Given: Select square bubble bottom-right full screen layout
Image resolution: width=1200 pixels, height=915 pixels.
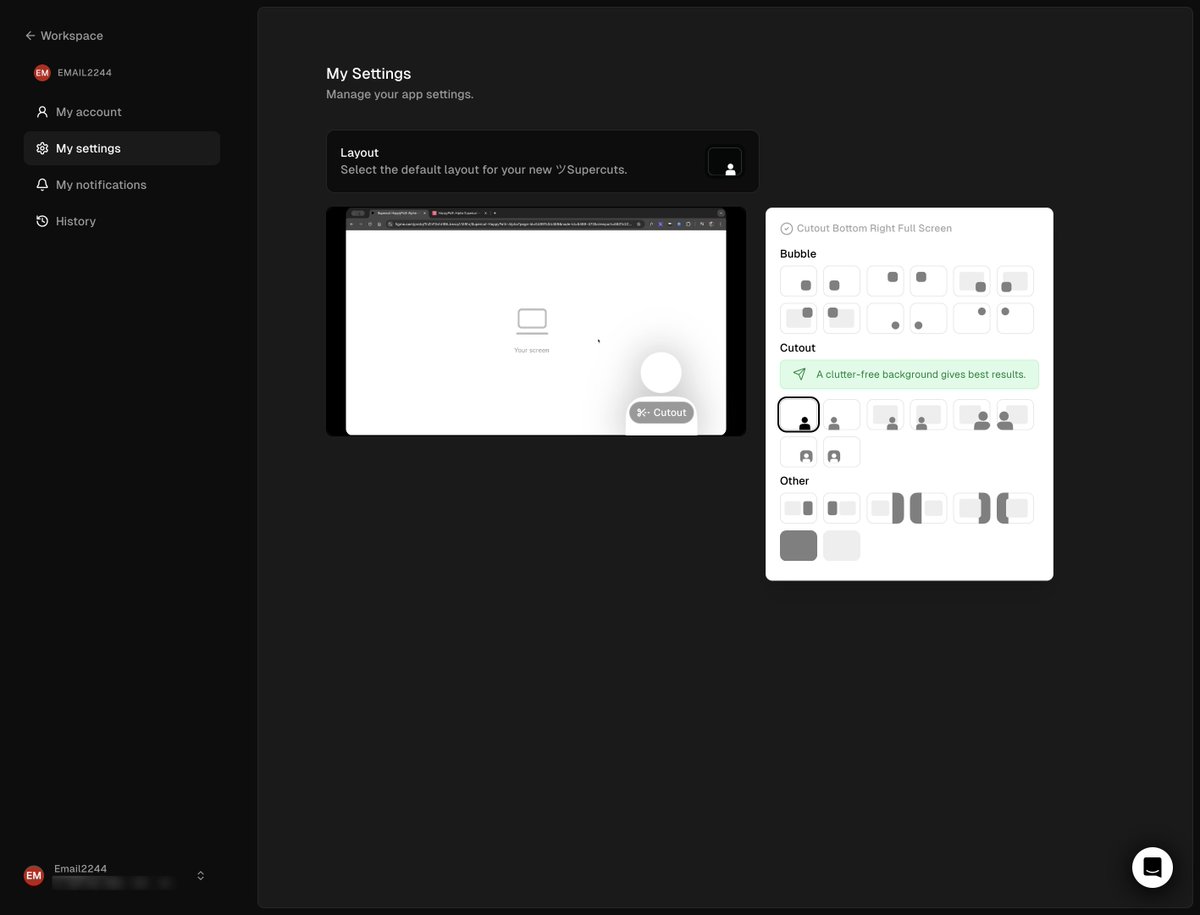Looking at the screenshot, I should (x=798, y=281).
